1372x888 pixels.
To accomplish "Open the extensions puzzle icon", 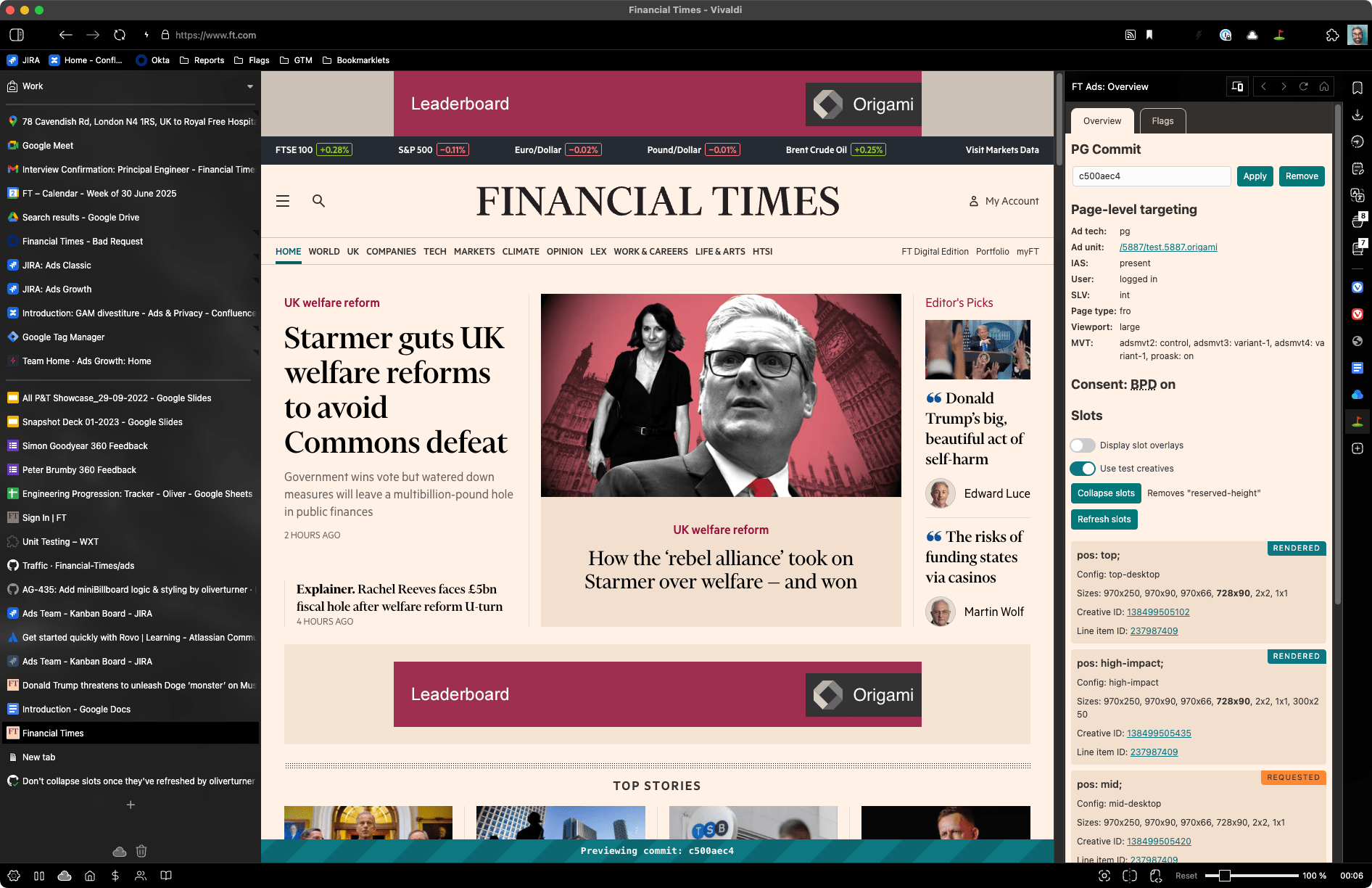I will click(1332, 35).
